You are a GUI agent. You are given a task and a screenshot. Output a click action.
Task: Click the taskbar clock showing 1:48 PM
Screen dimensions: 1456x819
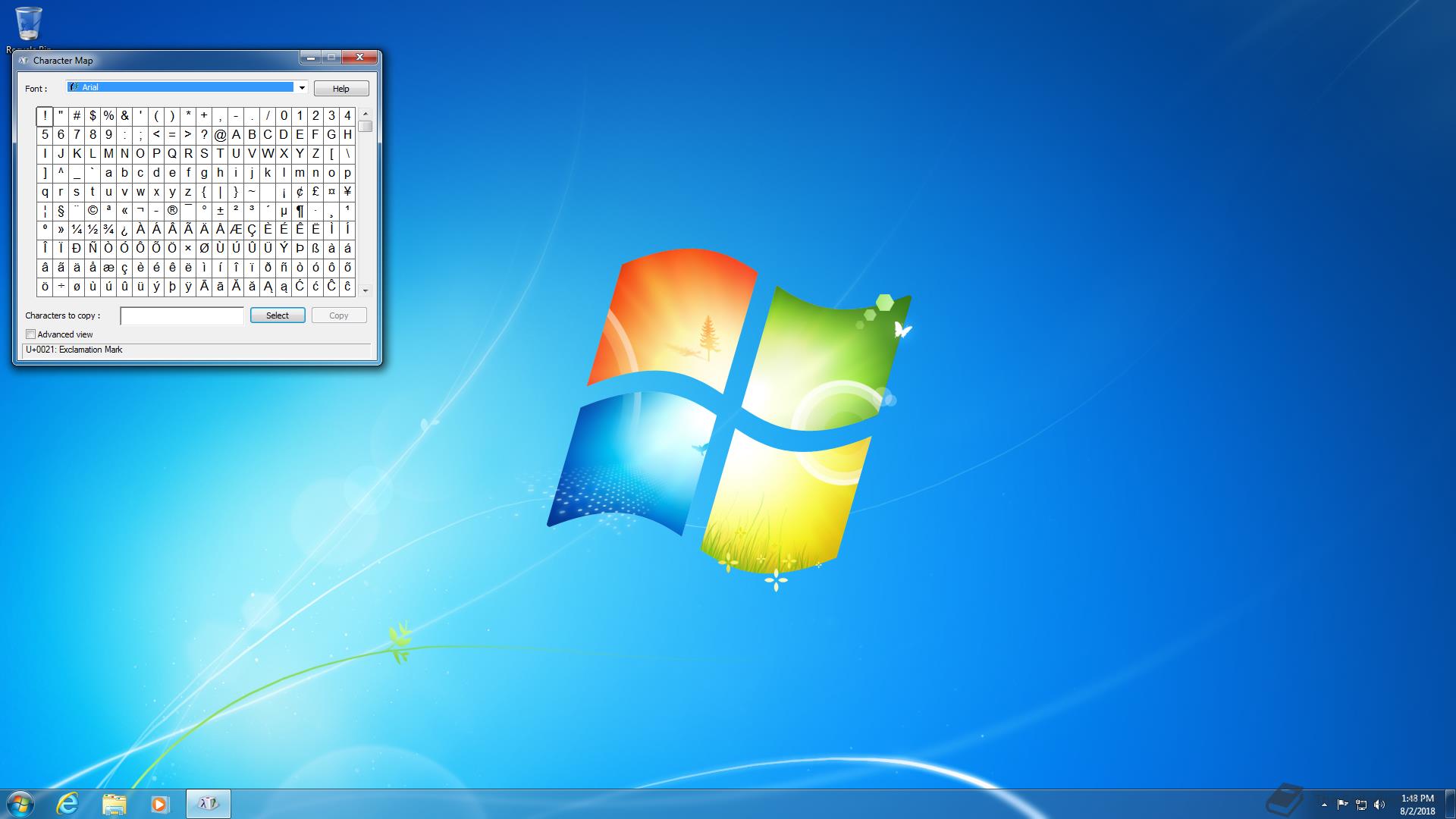click(1417, 805)
